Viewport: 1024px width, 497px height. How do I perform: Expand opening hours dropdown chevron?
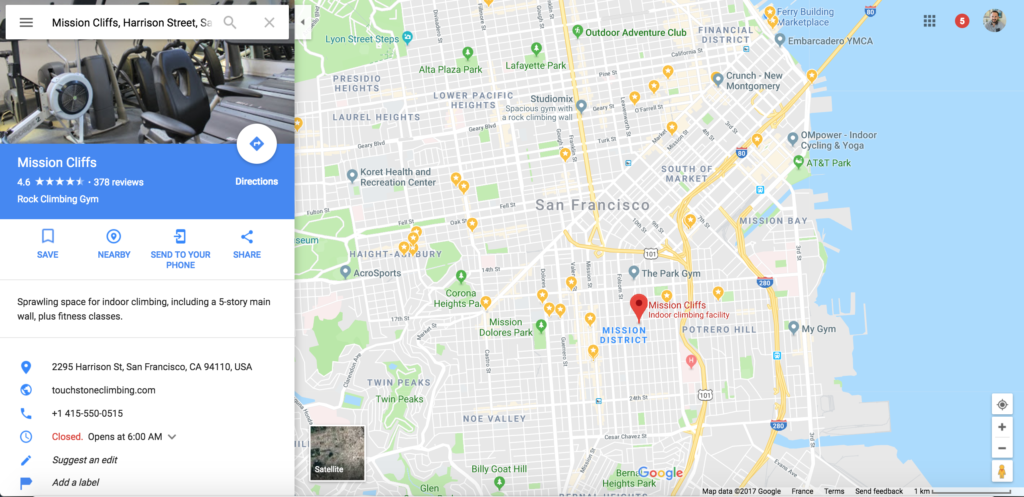coord(172,437)
